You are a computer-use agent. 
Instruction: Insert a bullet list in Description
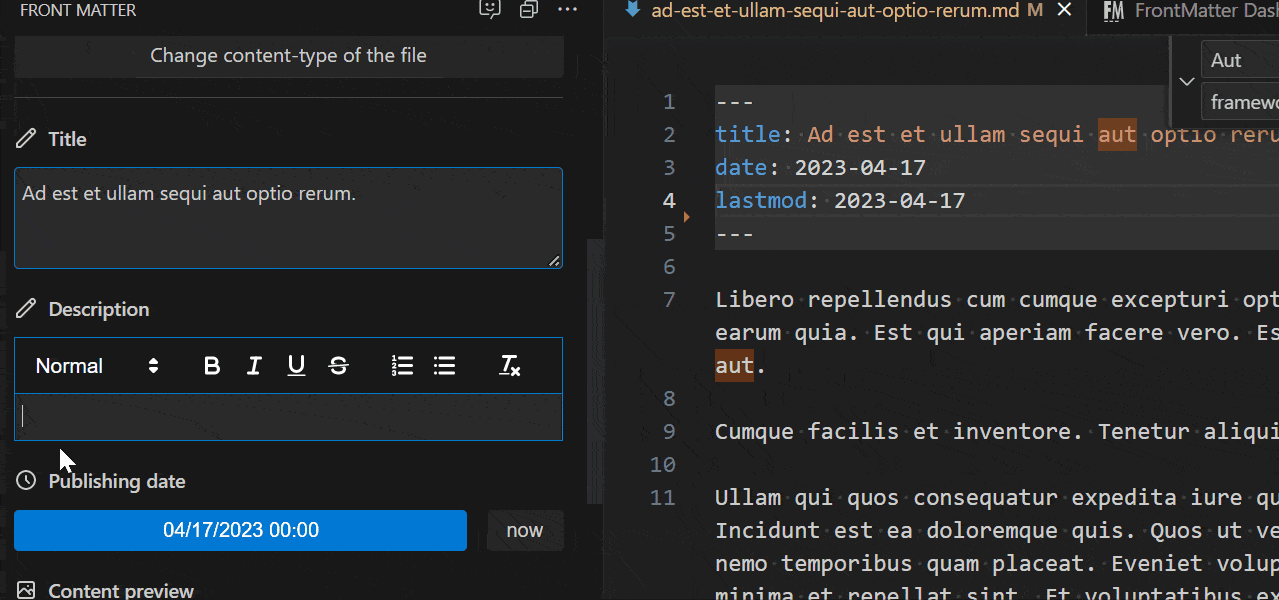445,366
